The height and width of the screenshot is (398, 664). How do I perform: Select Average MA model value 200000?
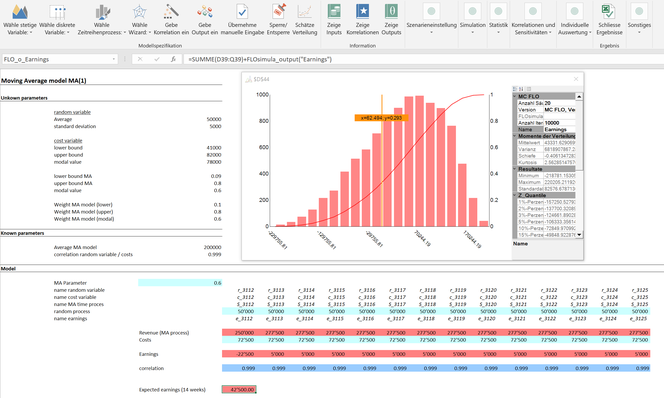coord(213,247)
